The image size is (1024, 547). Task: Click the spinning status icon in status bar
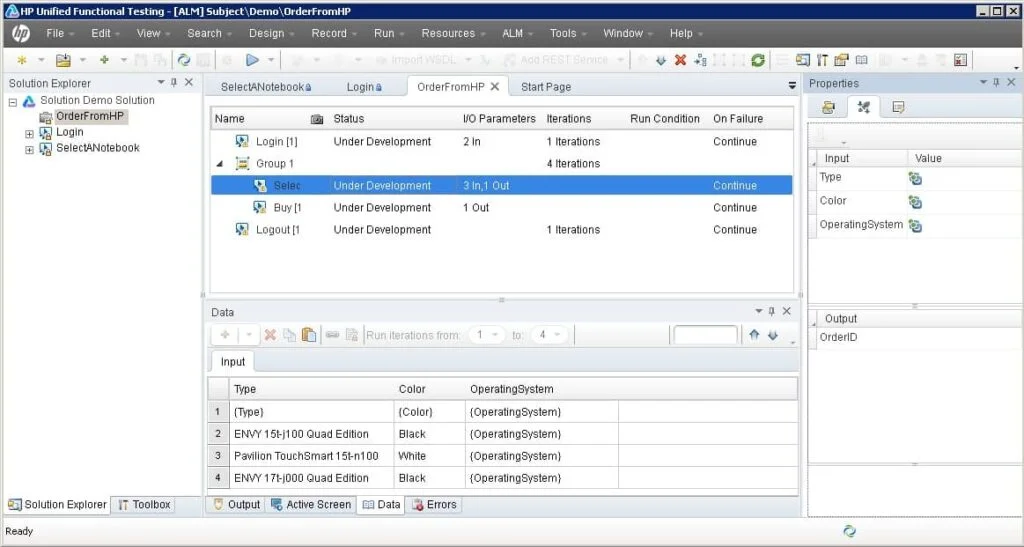pyautogui.click(x=849, y=531)
